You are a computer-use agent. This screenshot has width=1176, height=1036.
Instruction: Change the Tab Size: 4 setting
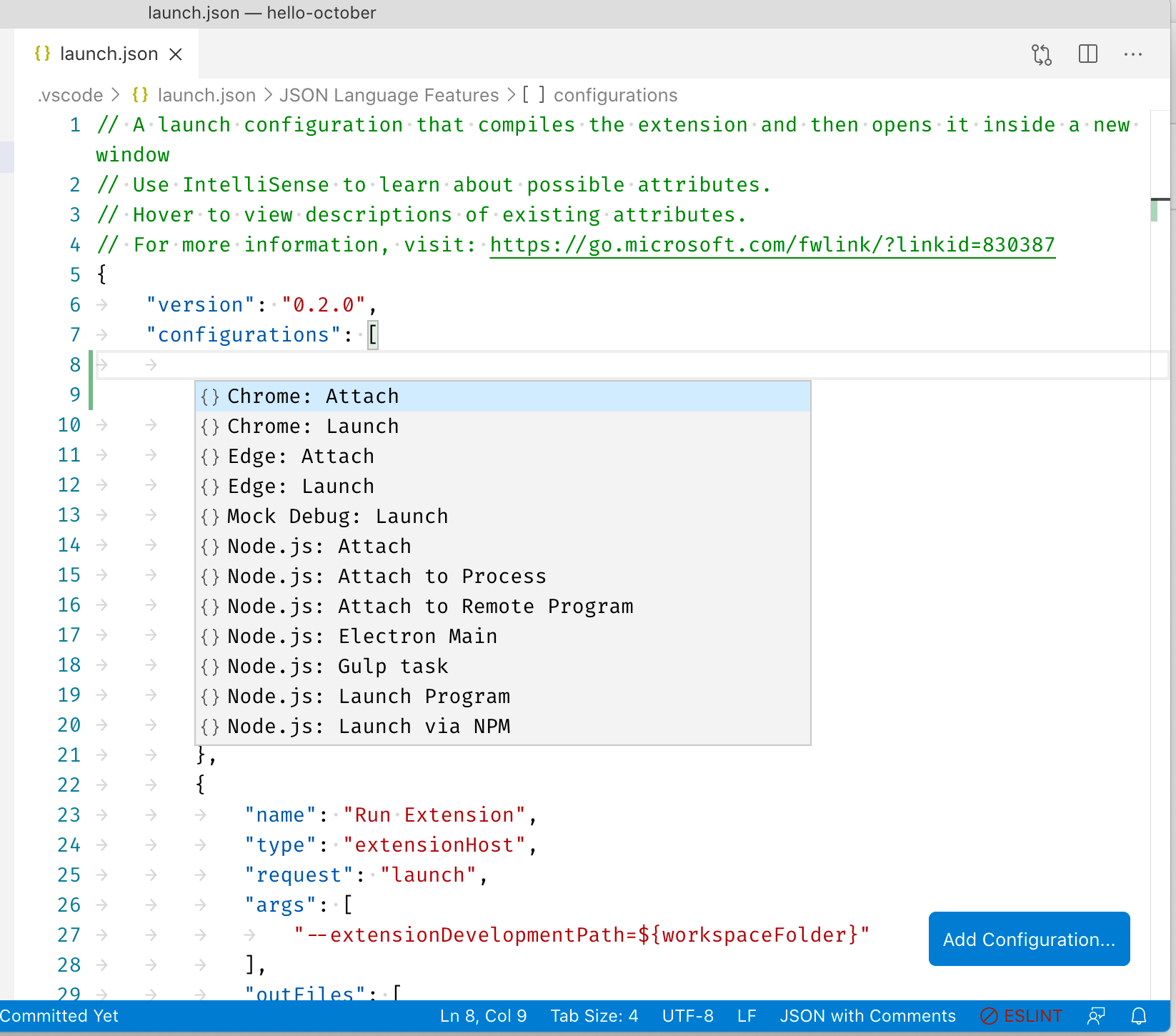(x=594, y=1016)
